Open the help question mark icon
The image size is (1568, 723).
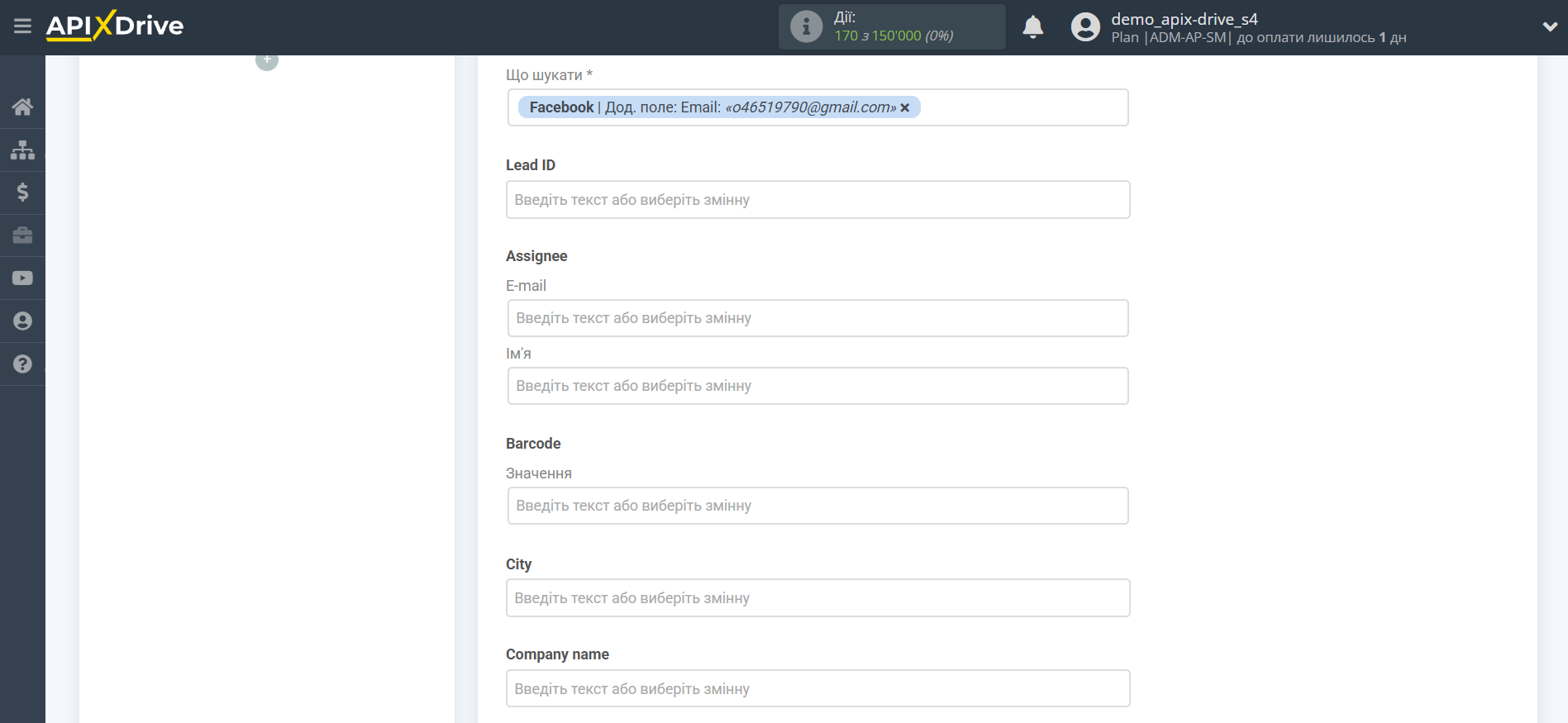[x=22, y=364]
